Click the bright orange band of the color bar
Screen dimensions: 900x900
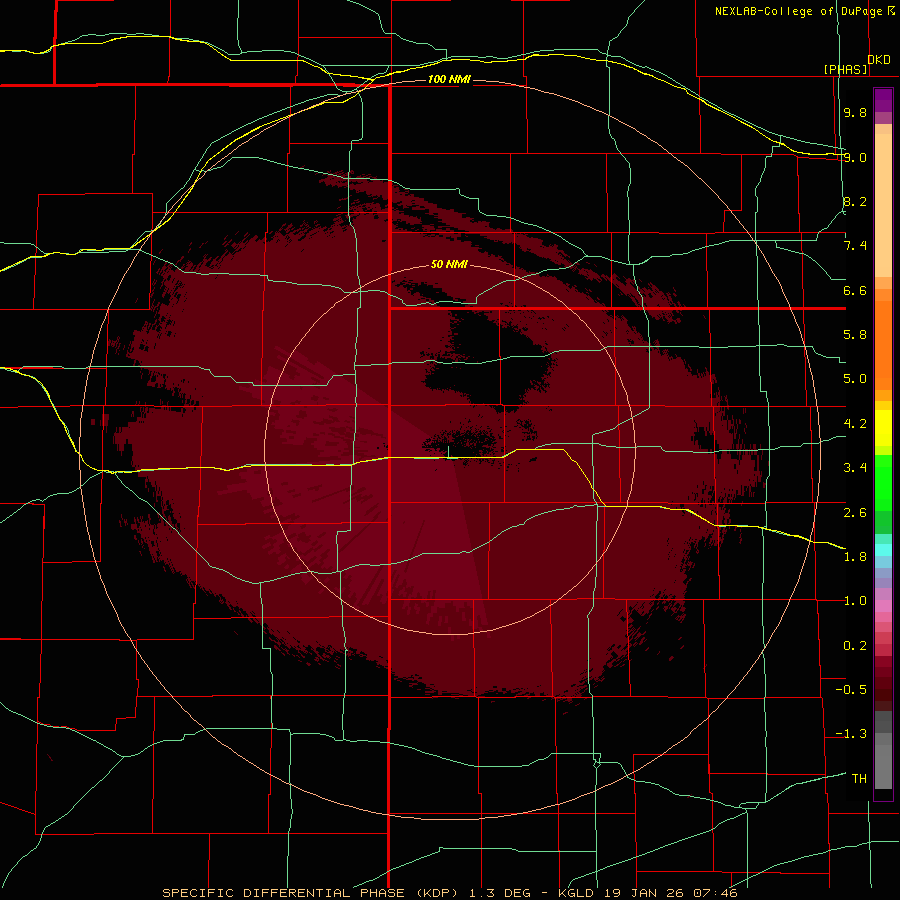pos(883,344)
